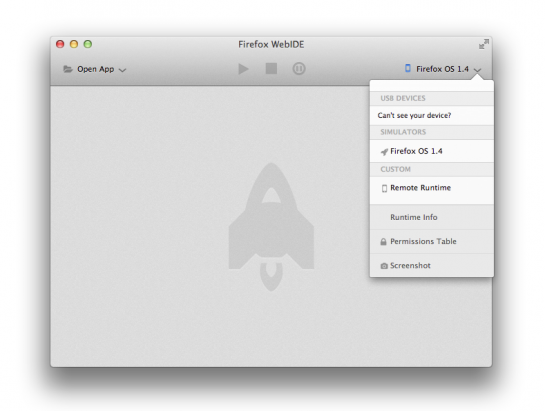Click the lock icon beside Permissions Table
Image resolution: width=545 pixels, height=411 pixels.
[383, 242]
